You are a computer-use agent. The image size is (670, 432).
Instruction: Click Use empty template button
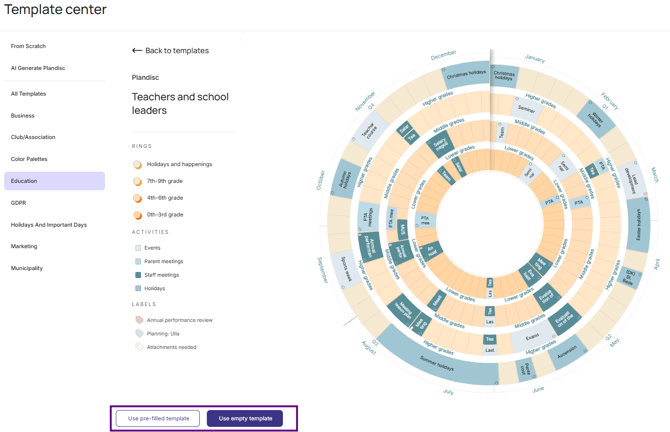pyautogui.click(x=245, y=419)
